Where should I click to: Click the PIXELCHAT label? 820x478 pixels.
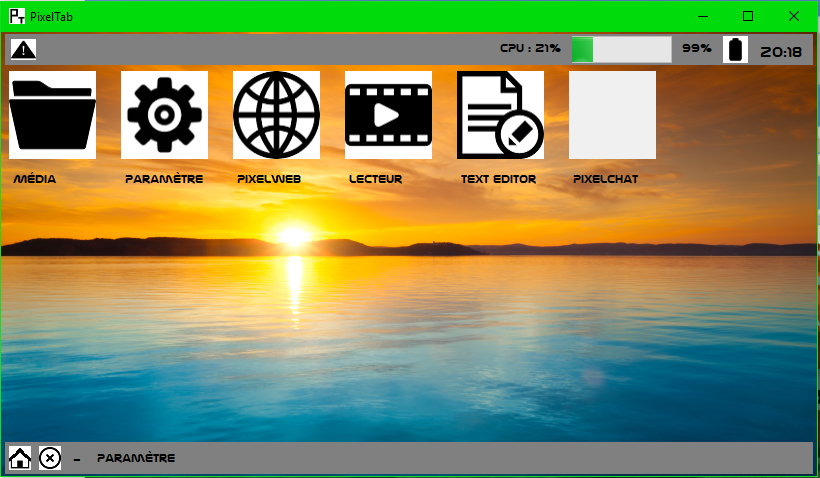(x=606, y=179)
